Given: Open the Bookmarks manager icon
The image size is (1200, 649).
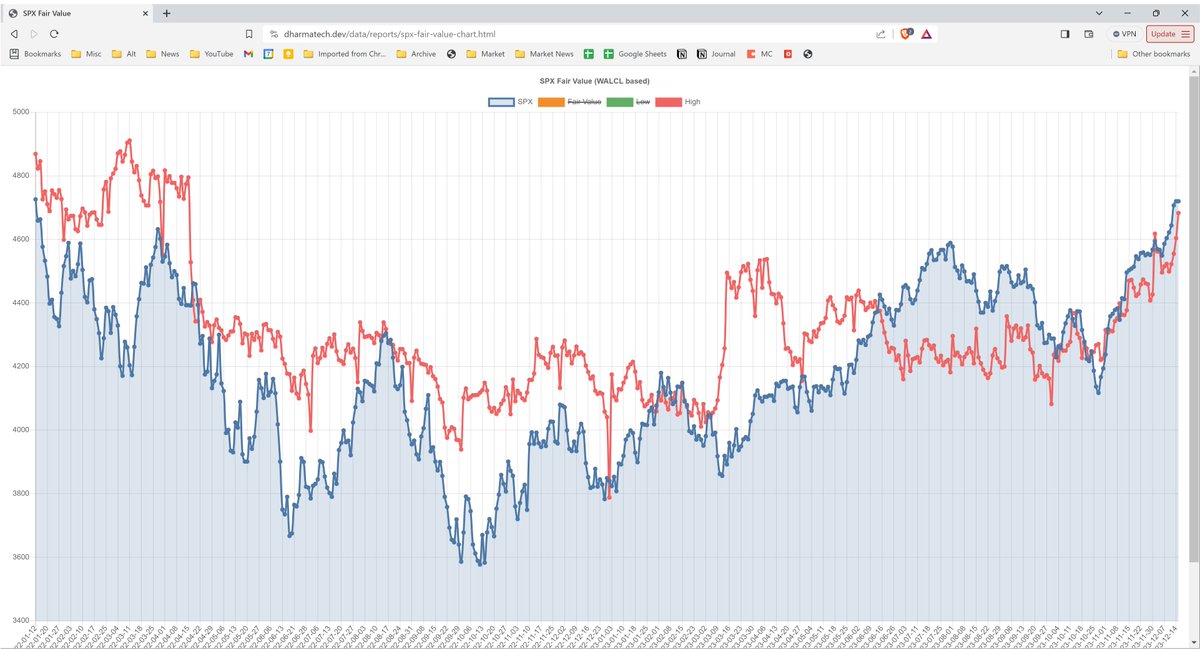Looking at the screenshot, I should pyautogui.click(x=35, y=54).
